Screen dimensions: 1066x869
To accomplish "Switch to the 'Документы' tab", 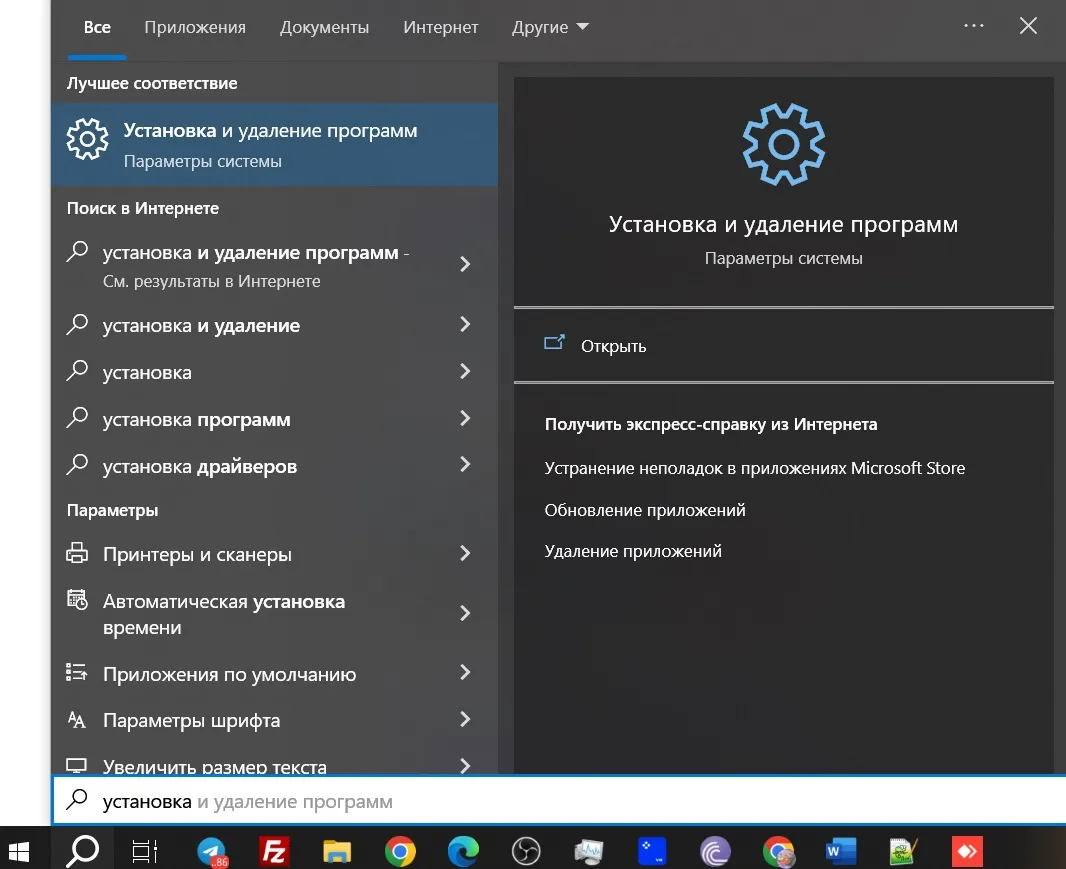I will [324, 27].
